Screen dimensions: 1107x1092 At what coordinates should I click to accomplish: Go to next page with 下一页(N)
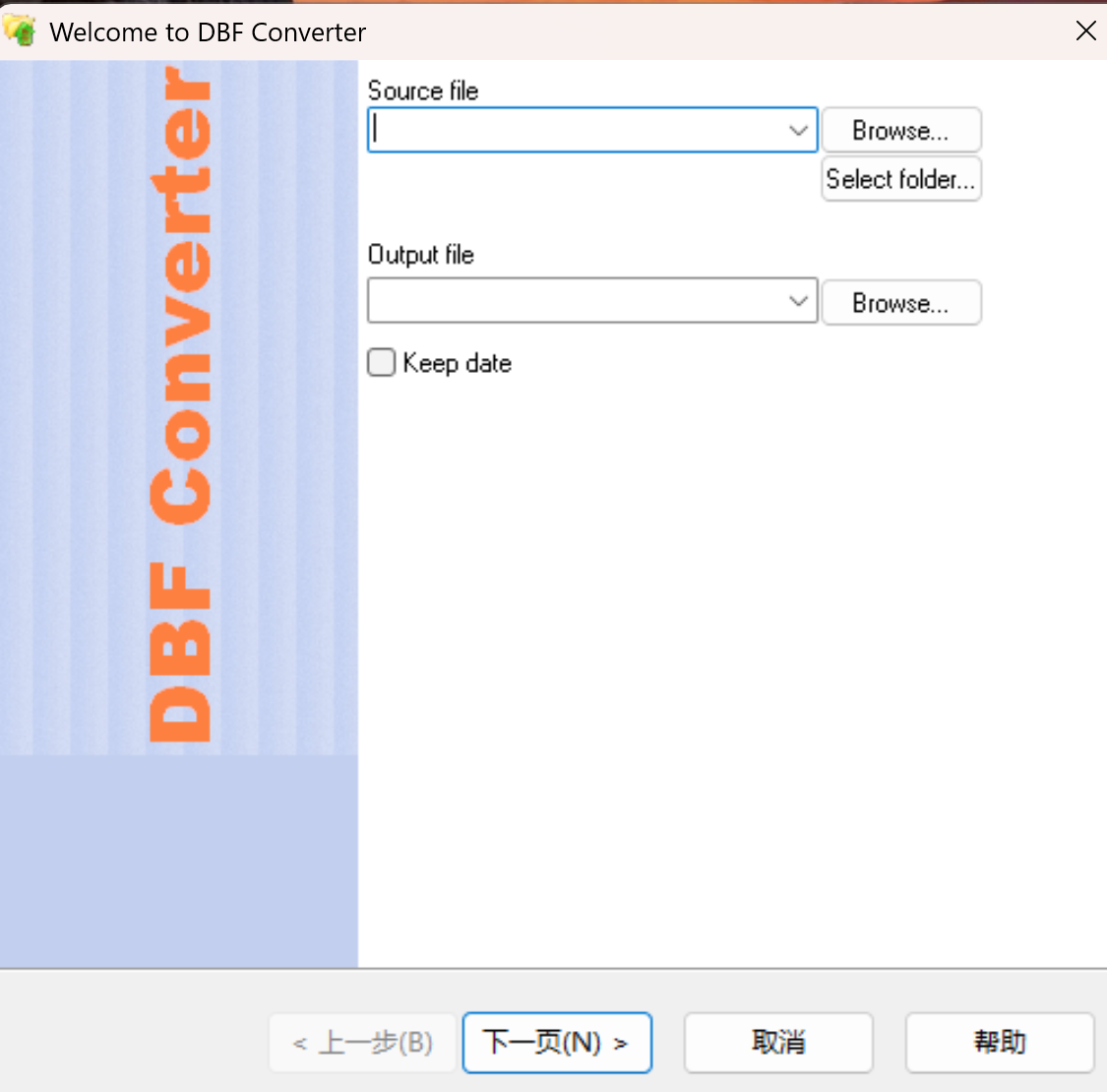[557, 1042]
